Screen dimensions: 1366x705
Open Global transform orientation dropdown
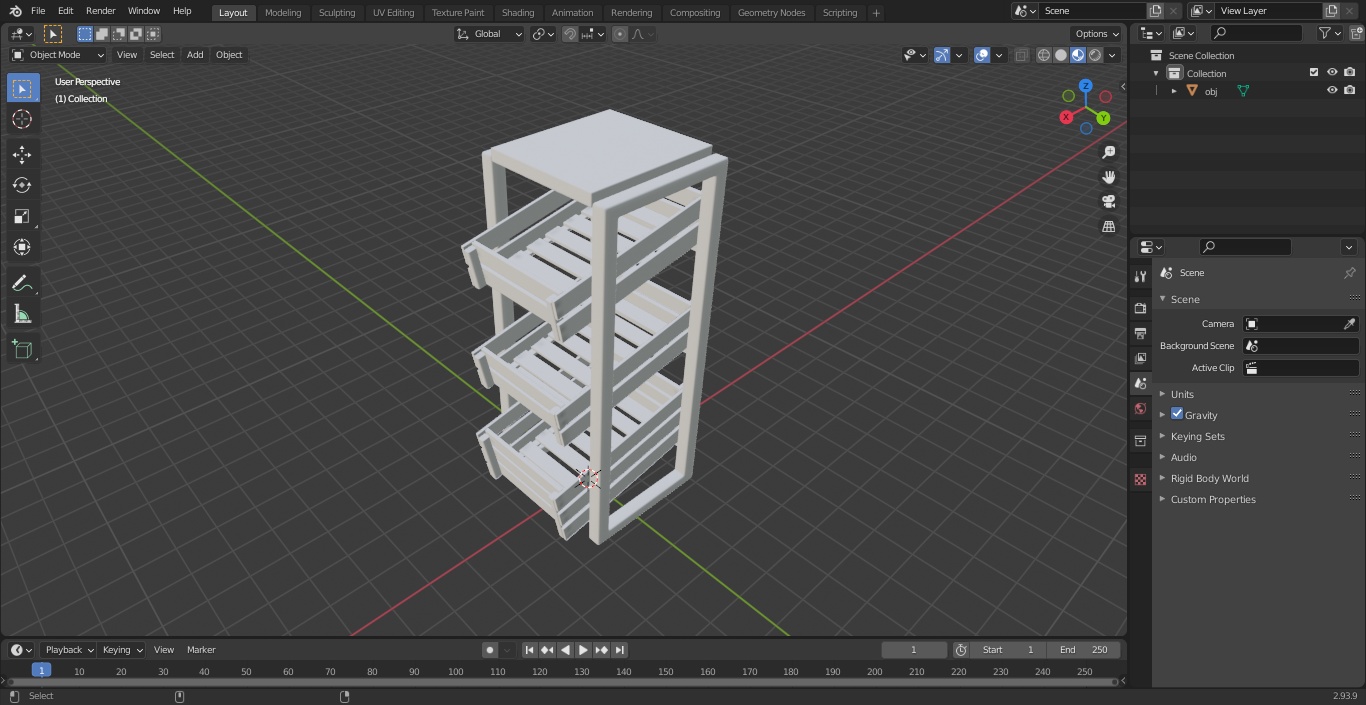coord(489,34)
